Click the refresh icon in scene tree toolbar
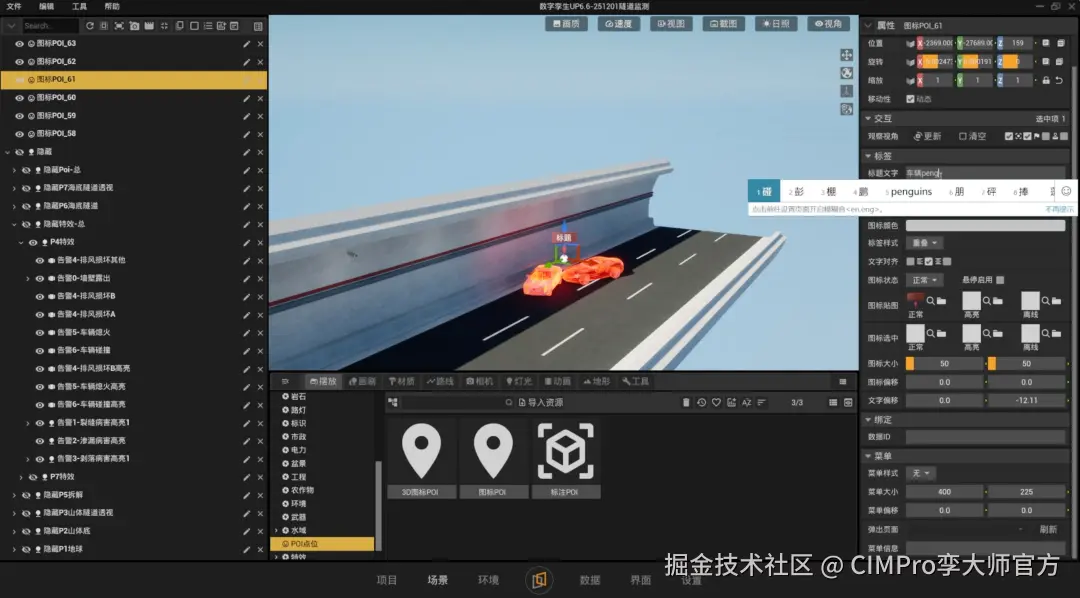The image size is (1080, 598). (x=90, y=26)
